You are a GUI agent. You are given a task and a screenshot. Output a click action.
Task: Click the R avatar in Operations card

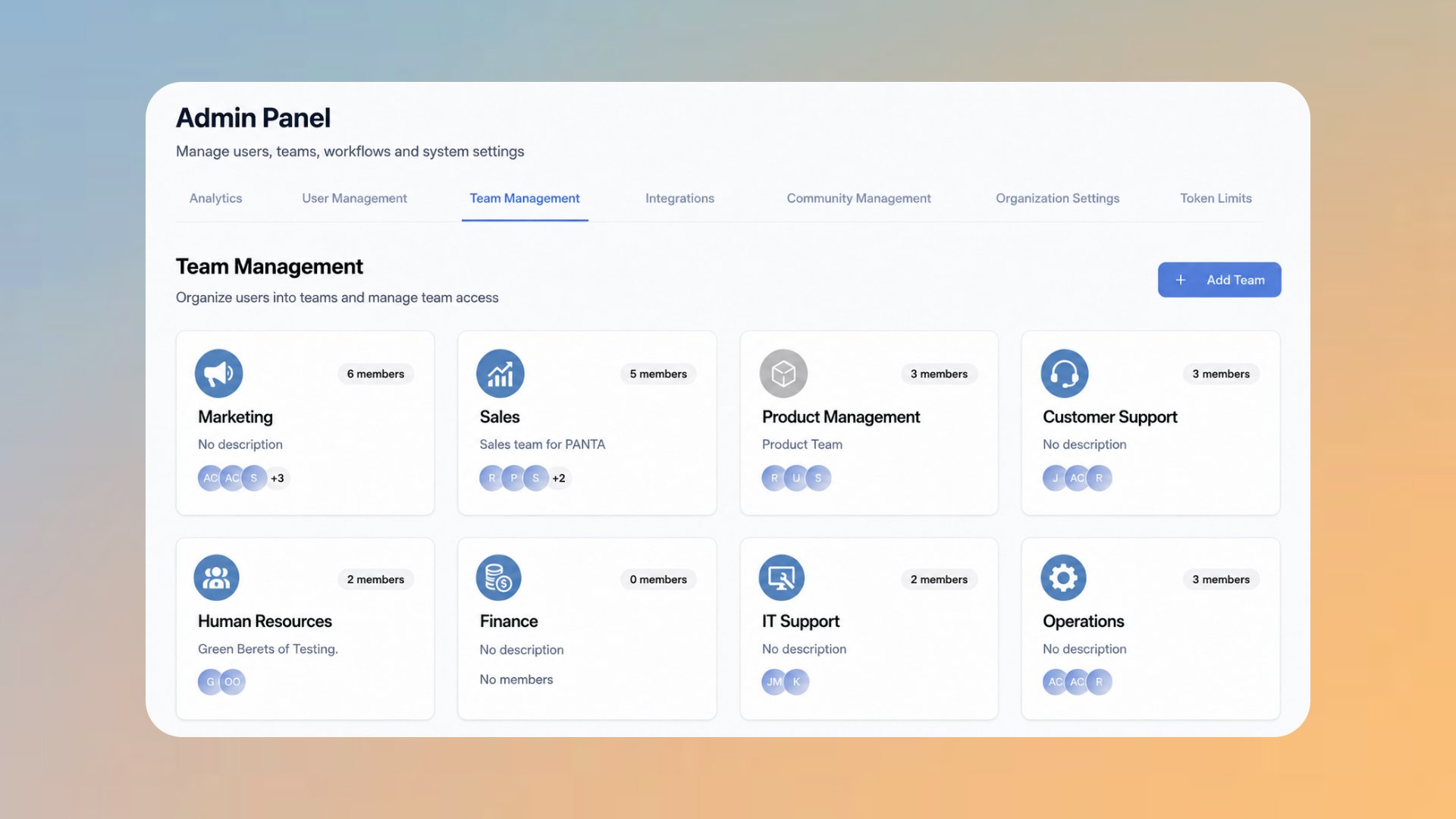[1099, 682]
